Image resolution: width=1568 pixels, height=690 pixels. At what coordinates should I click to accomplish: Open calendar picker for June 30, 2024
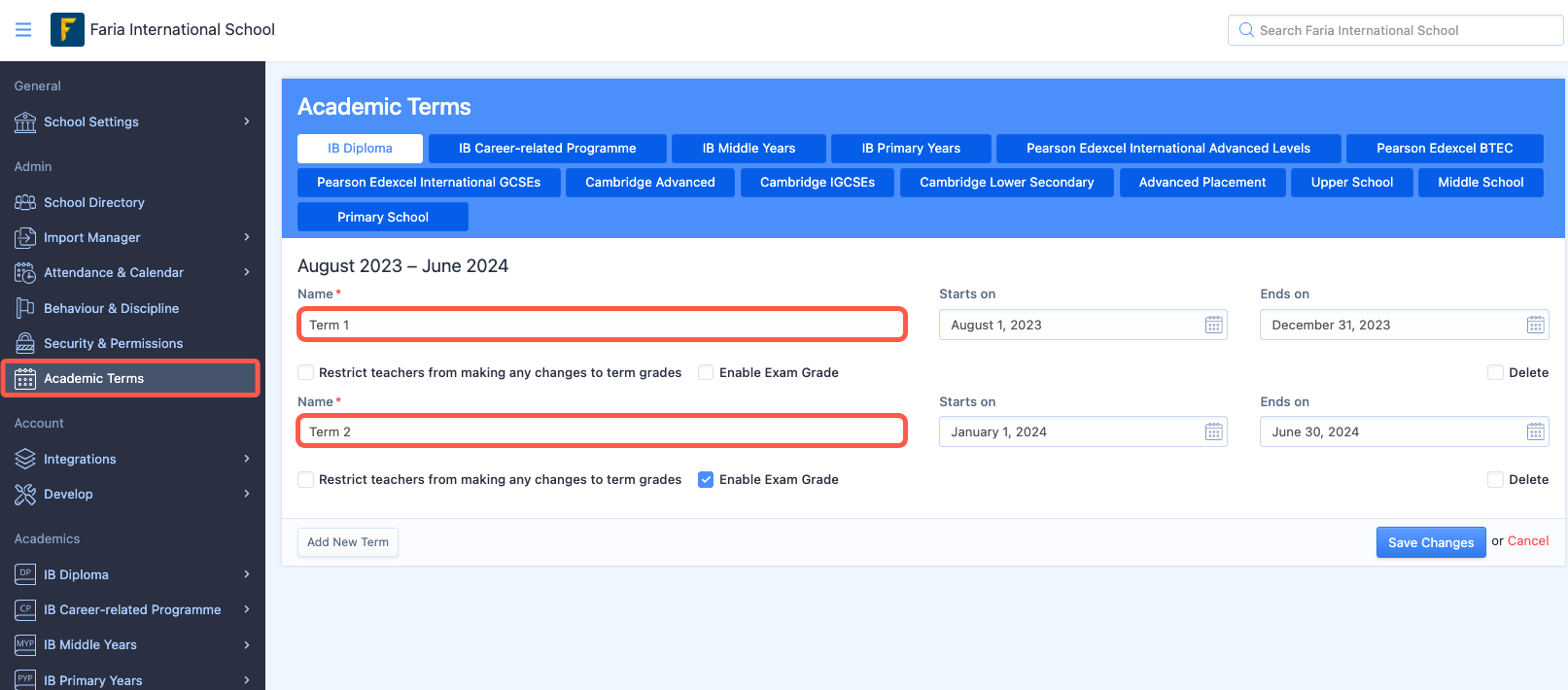(1535, 431)
